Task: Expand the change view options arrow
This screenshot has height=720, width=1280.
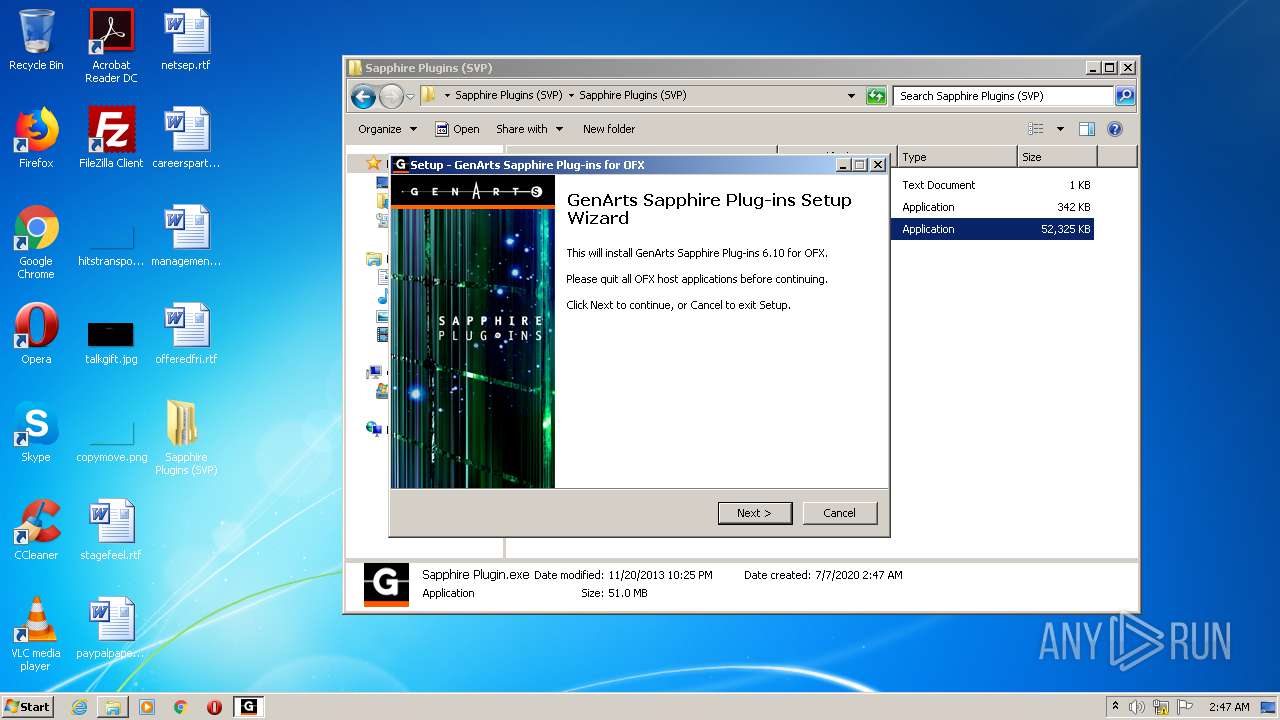Action: (x=1060, y=129)
